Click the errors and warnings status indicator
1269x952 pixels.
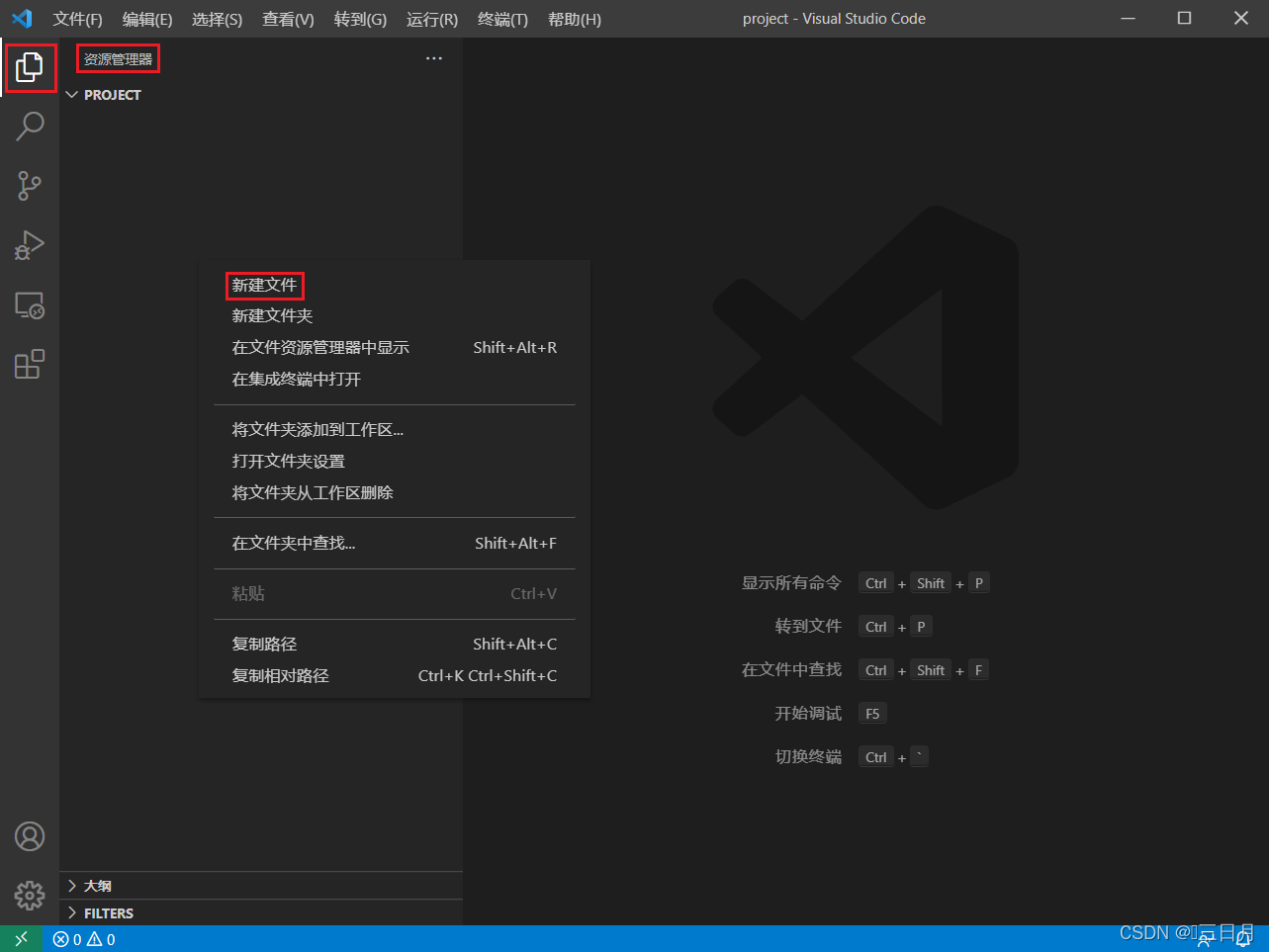click(84, 939)
